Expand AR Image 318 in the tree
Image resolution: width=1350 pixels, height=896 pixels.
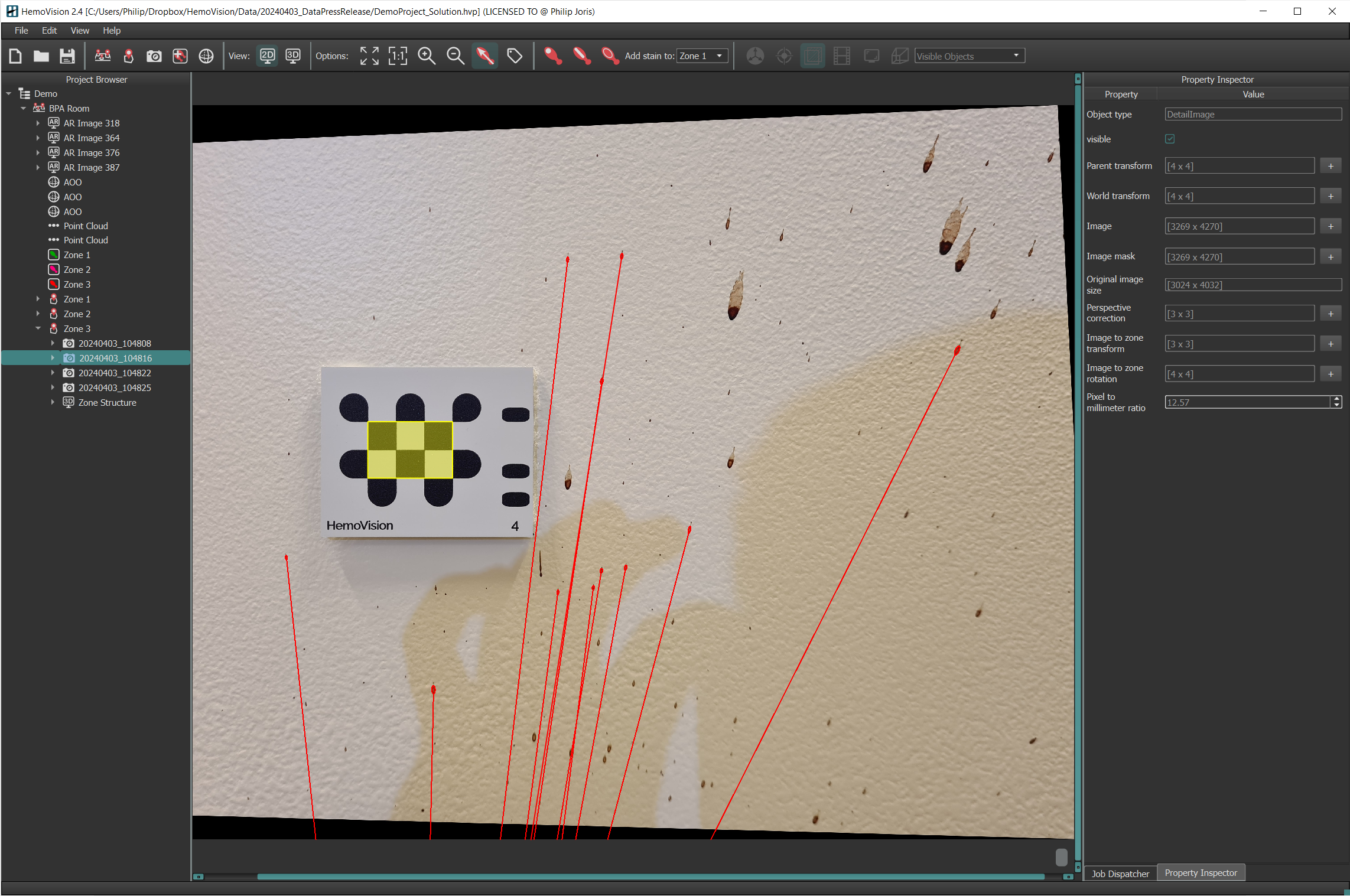[38, 123]
